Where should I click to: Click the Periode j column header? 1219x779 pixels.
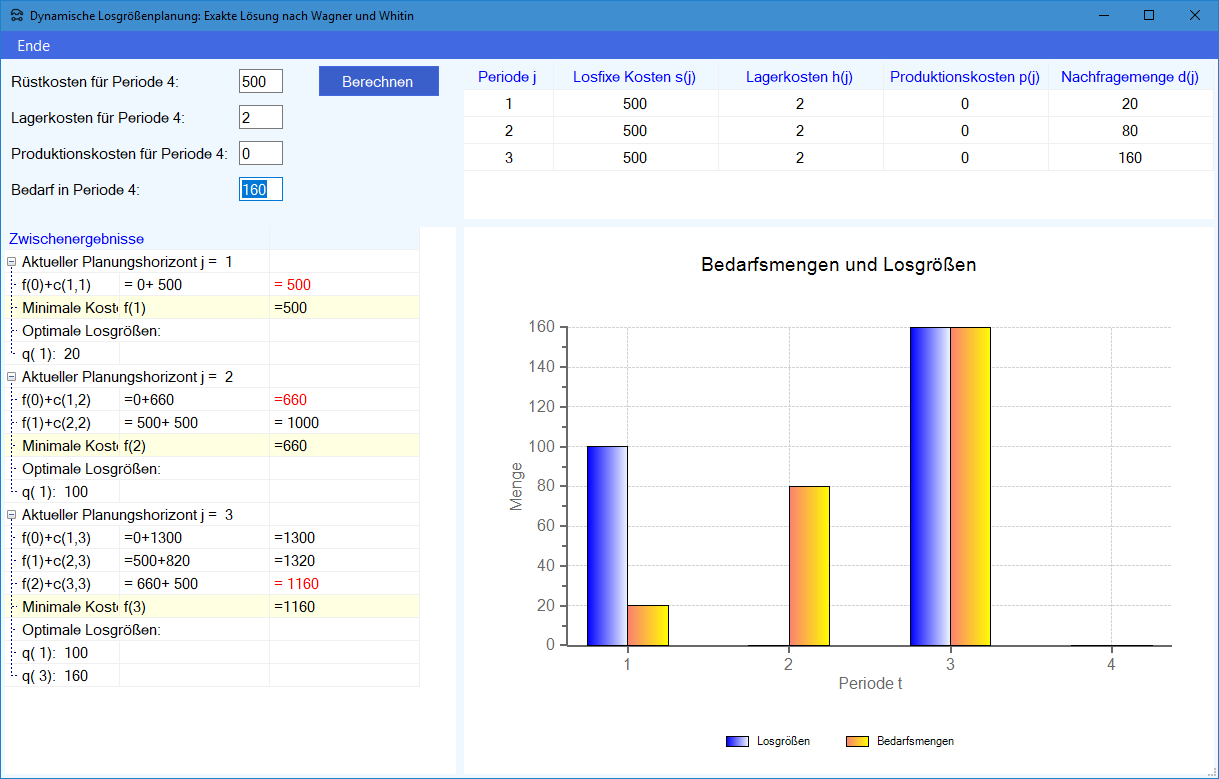point(508,77)
